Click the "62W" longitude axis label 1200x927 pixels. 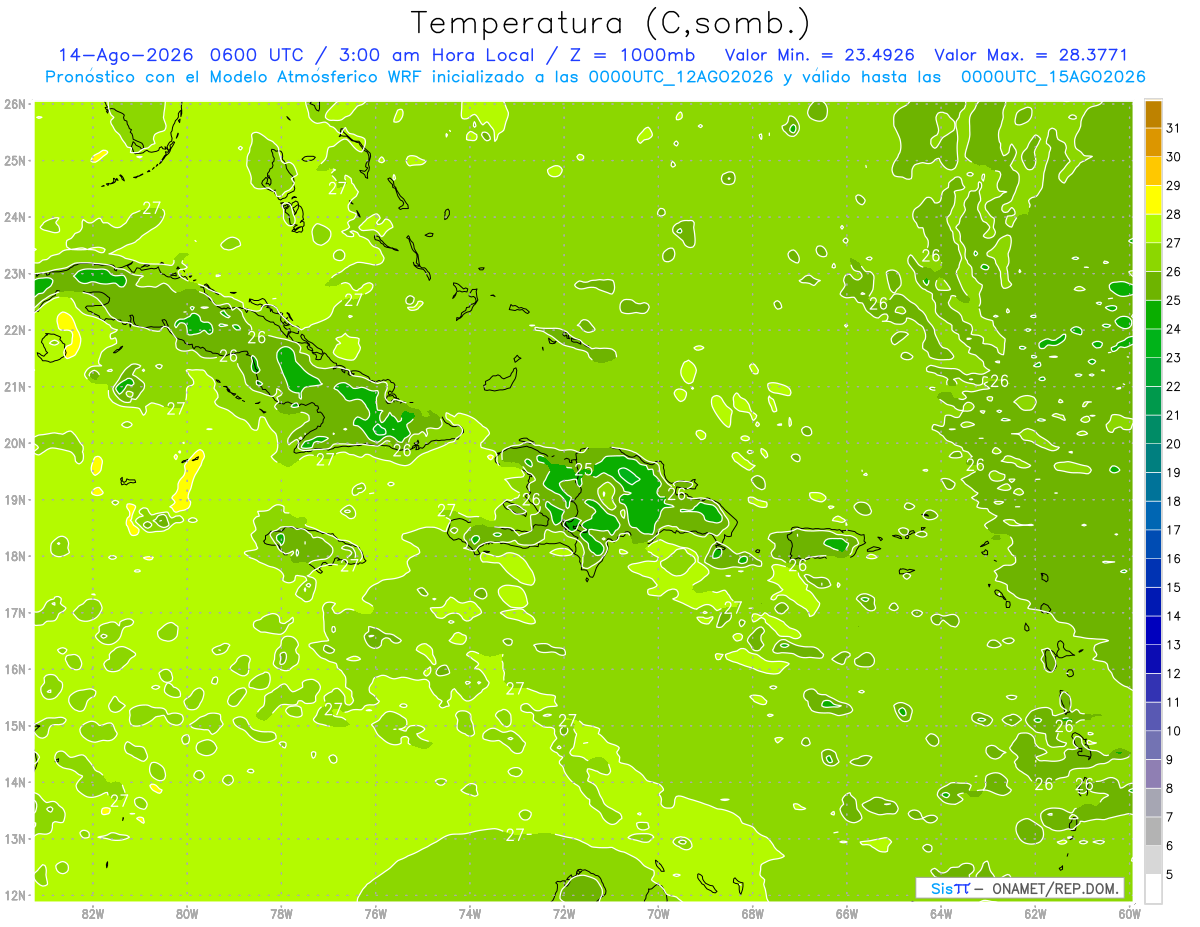(1035, 914)
